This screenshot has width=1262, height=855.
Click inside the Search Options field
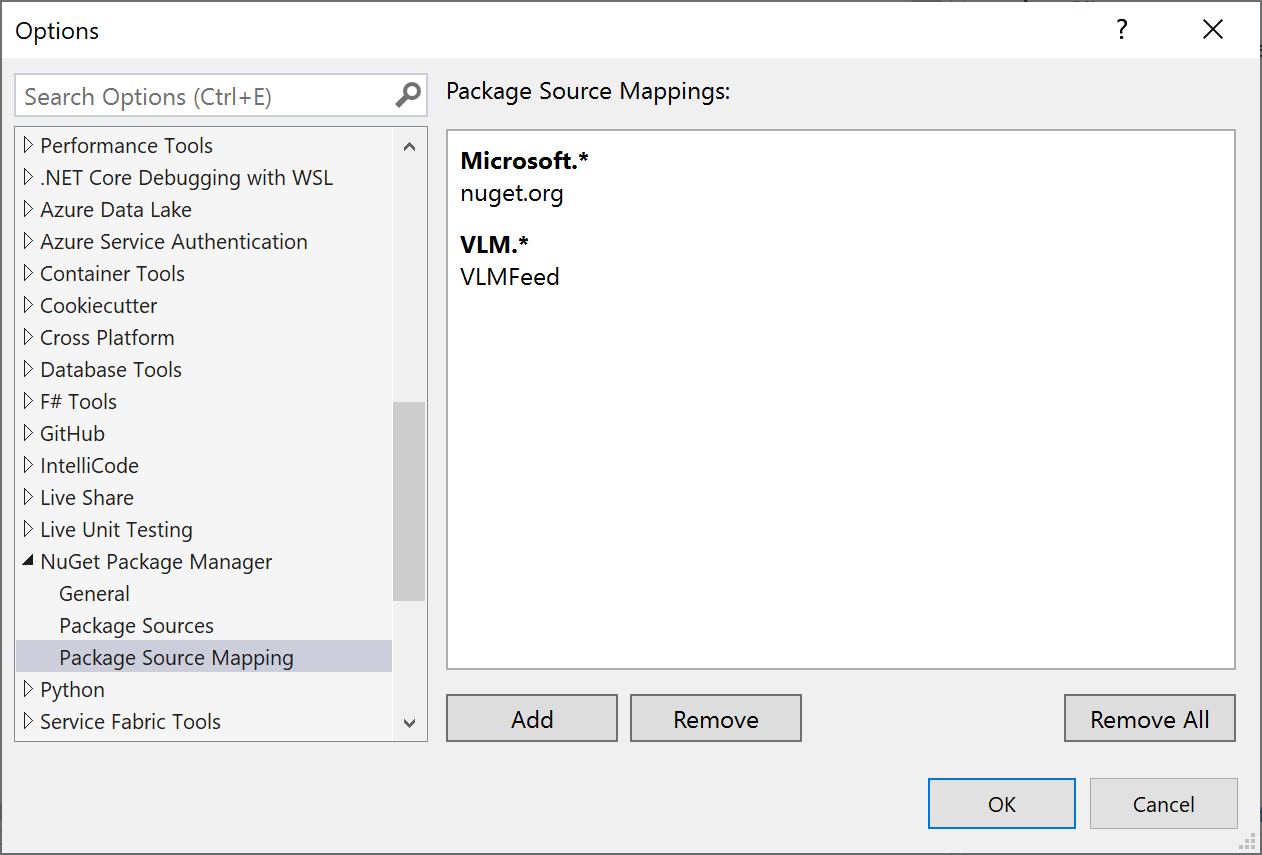tap(205, 97)
